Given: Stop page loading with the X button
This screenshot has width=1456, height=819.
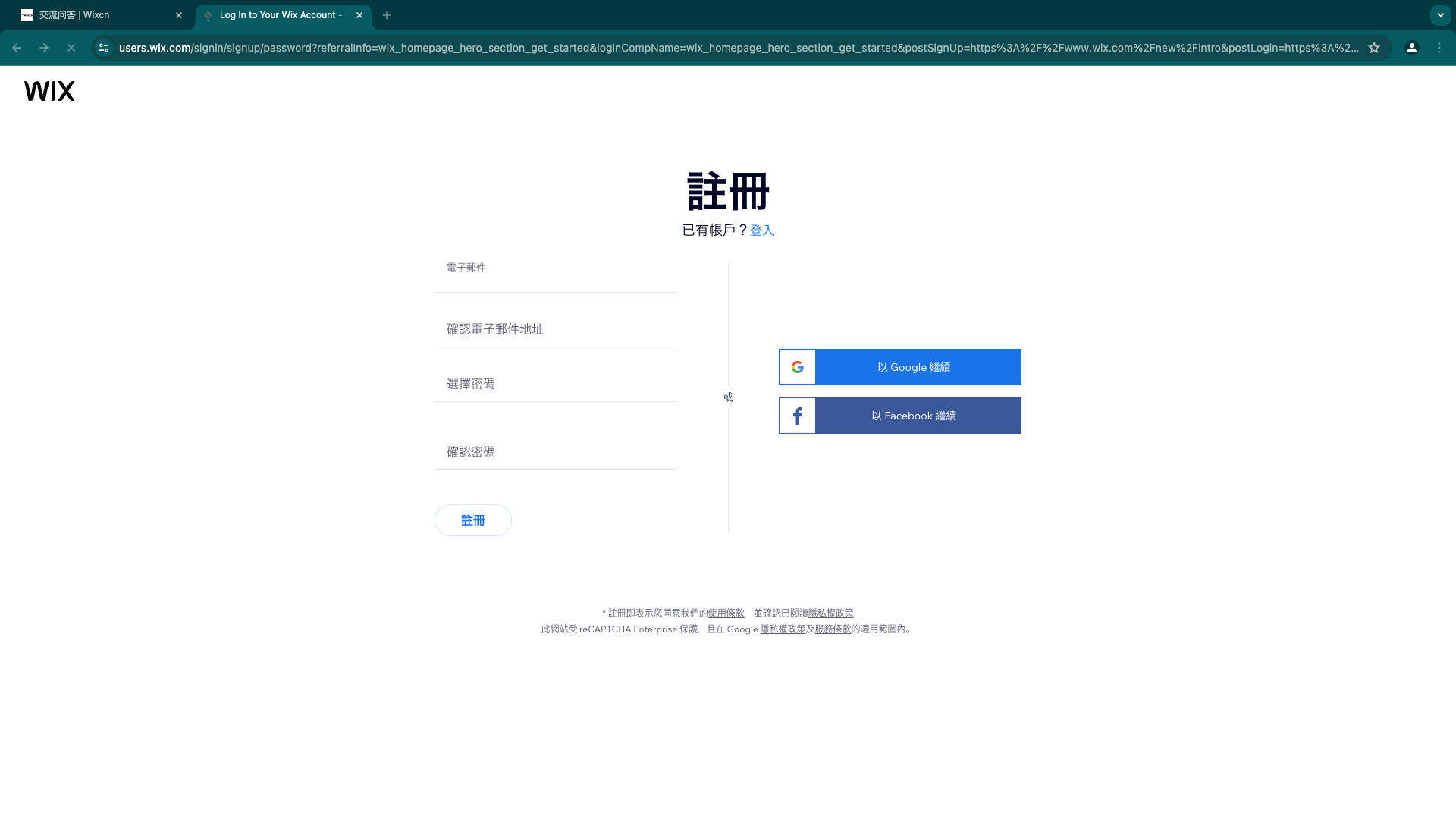Looking at the screenshot, I should 71,48.
